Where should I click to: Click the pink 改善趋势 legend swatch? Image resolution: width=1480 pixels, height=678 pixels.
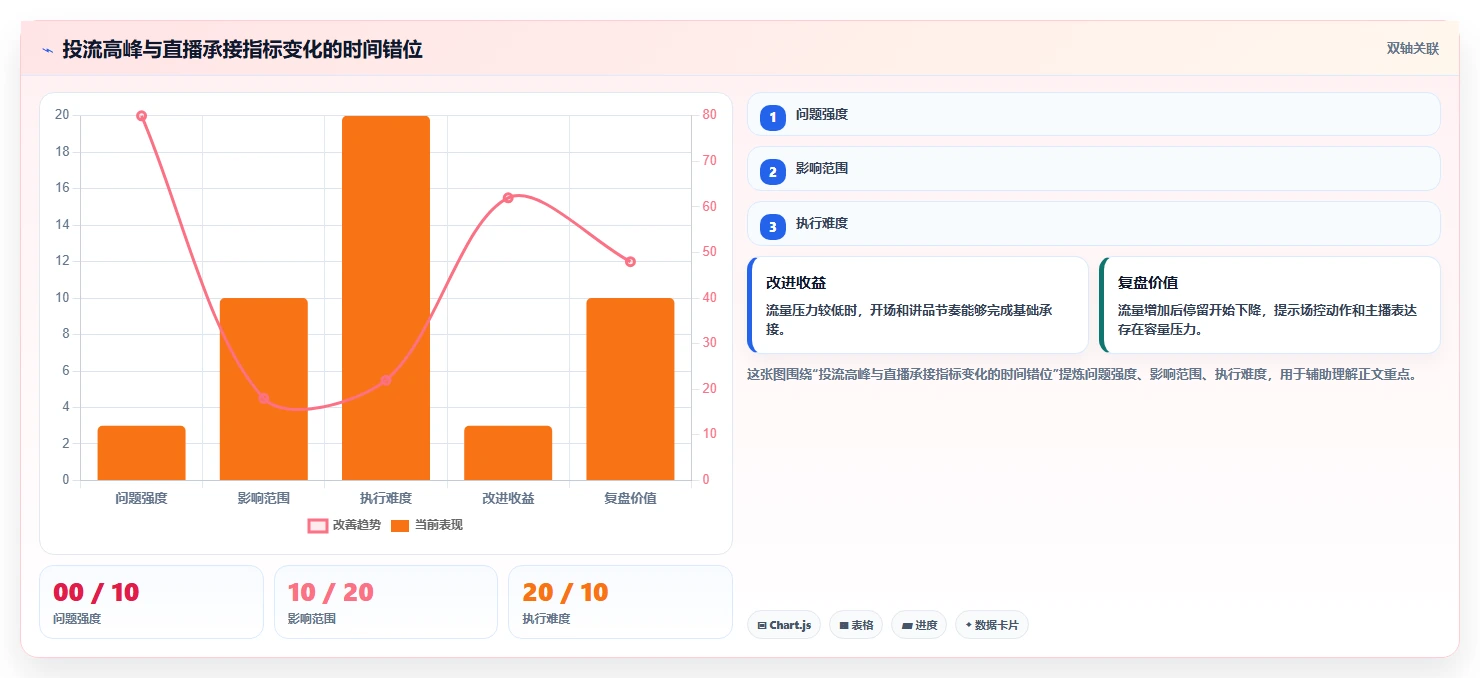pyautogui.click(x=318, y=525)
